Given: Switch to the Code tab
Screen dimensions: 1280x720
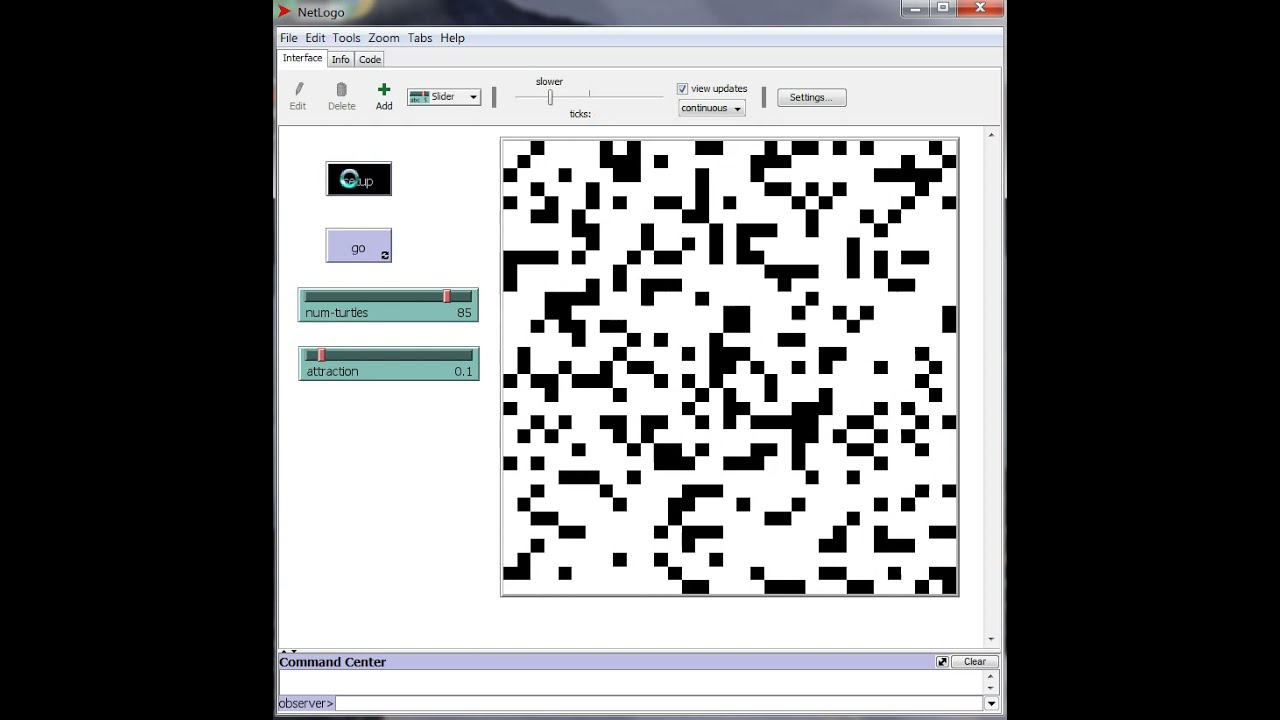Looking at the screenshot, I should coord(370,60).
